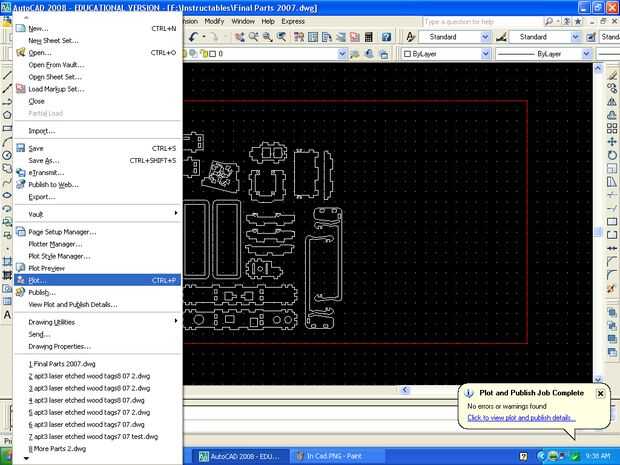
Task: Activate the Pan realtime tool
Action: 240,37
